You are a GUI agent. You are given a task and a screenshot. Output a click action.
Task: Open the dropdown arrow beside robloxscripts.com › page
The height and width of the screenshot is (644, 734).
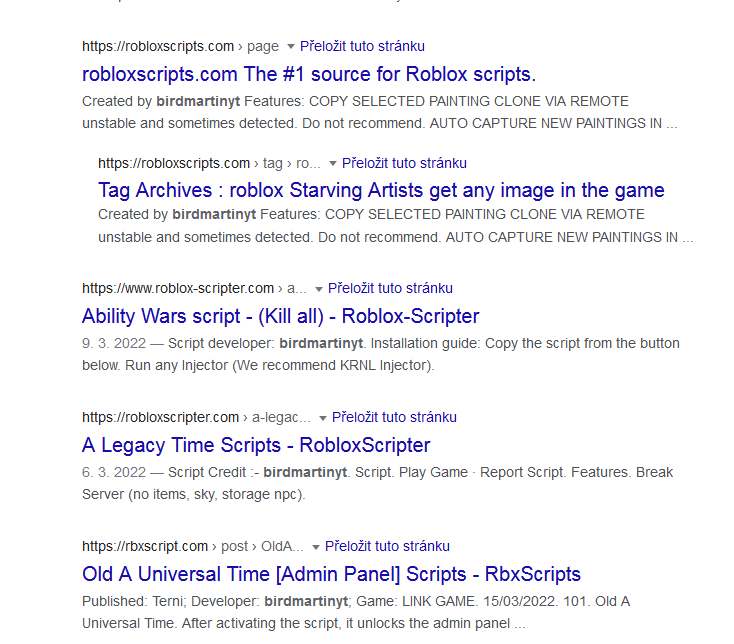291,47
